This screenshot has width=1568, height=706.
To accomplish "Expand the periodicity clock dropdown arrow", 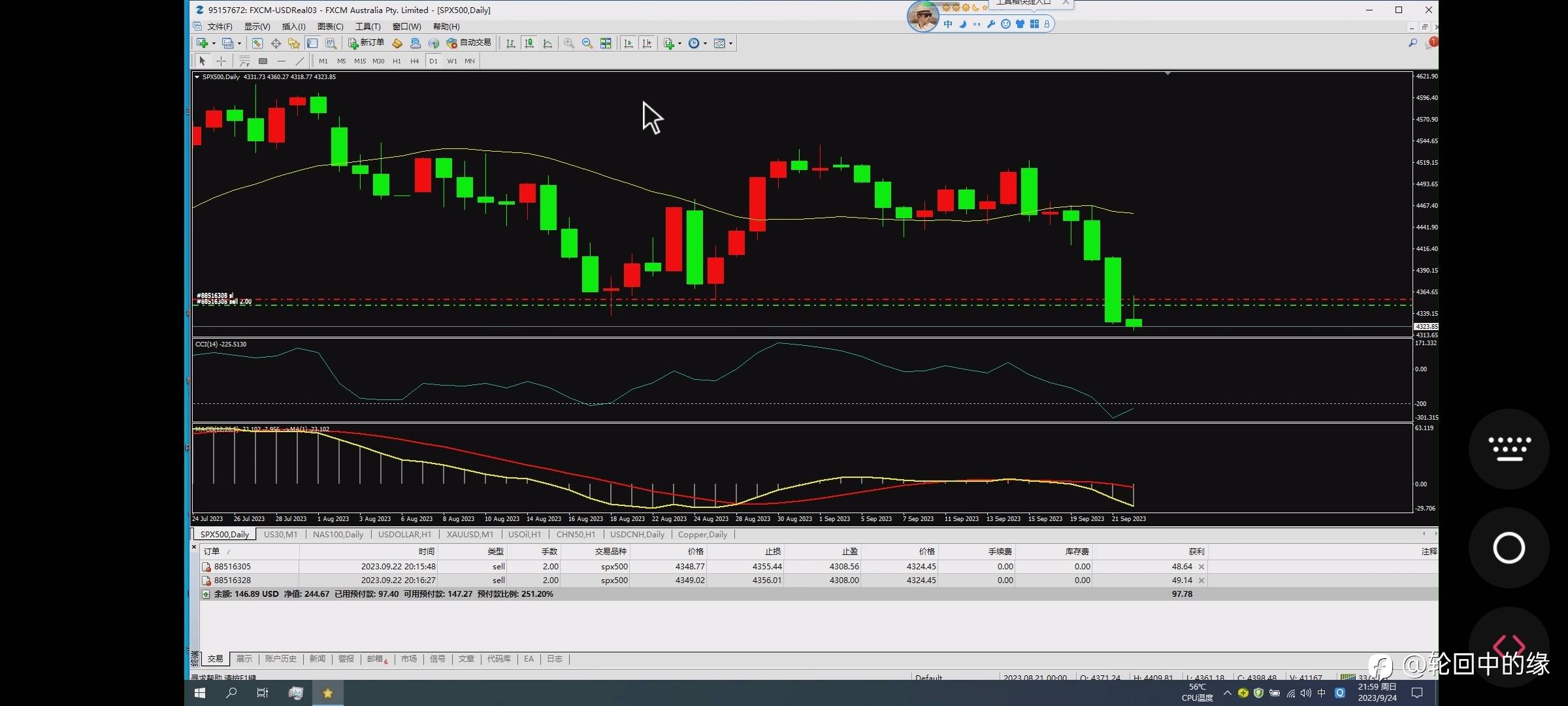I will coord(705,44).
